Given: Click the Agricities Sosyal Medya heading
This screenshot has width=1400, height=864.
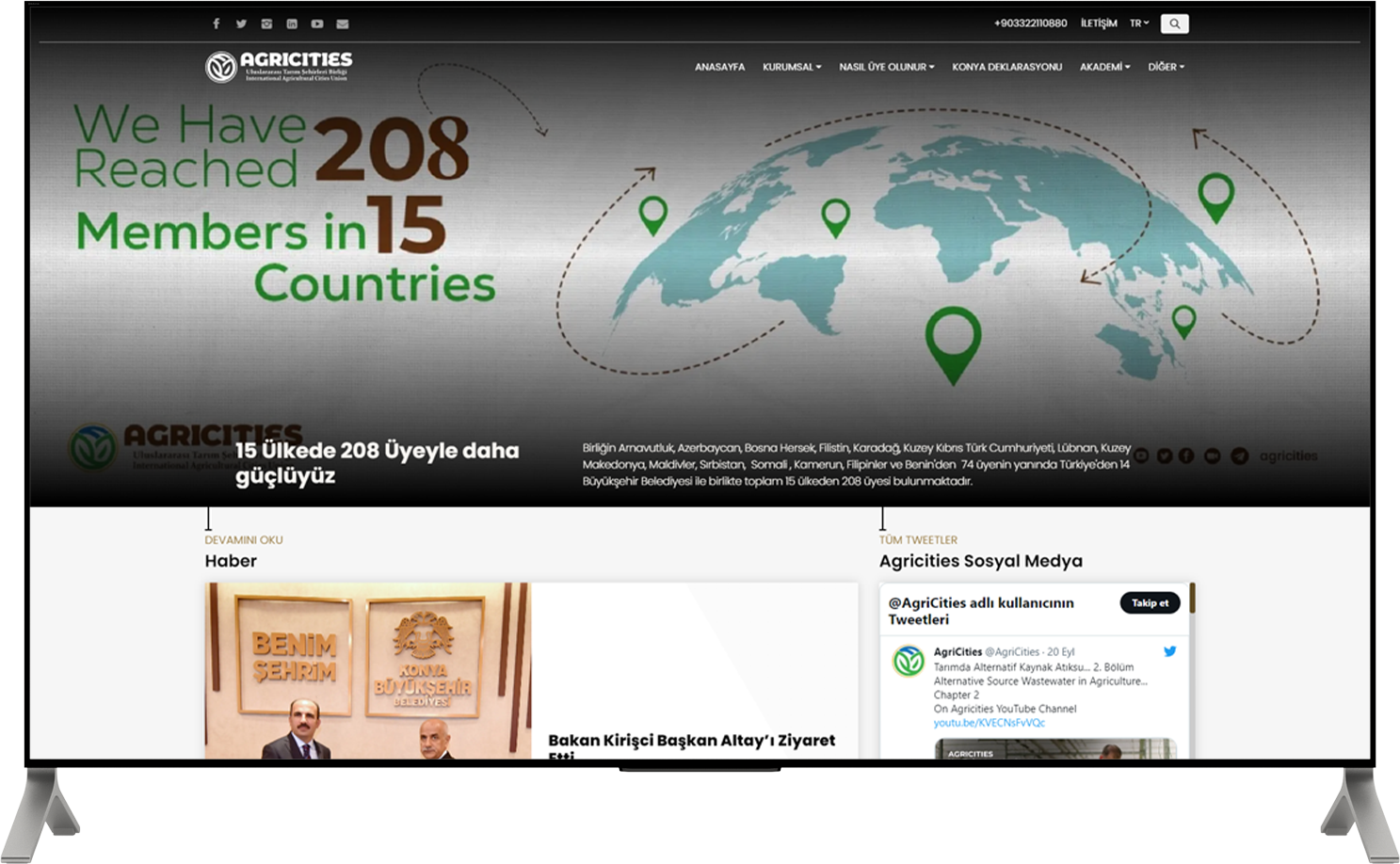Looking at the screenshot, I should tap(980, 561).
